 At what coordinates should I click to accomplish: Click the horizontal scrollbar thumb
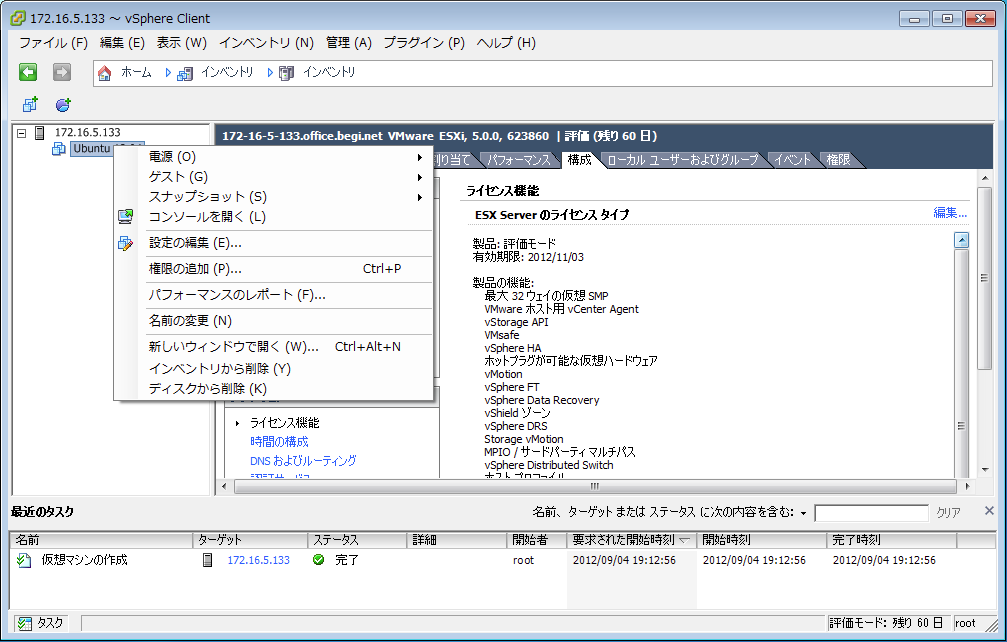click(x=595, y=486)
